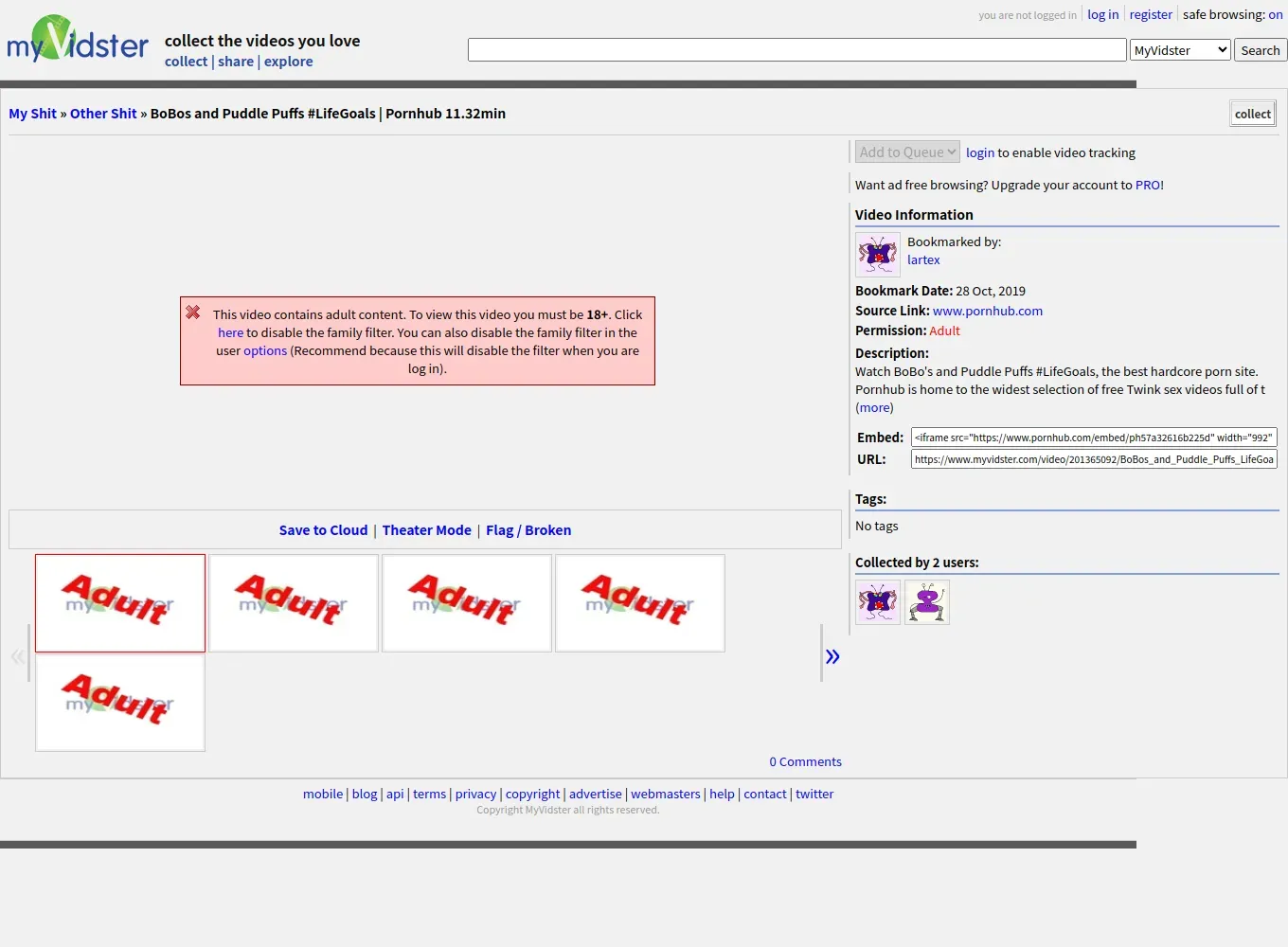Select the URL text field

[1094, 459]
